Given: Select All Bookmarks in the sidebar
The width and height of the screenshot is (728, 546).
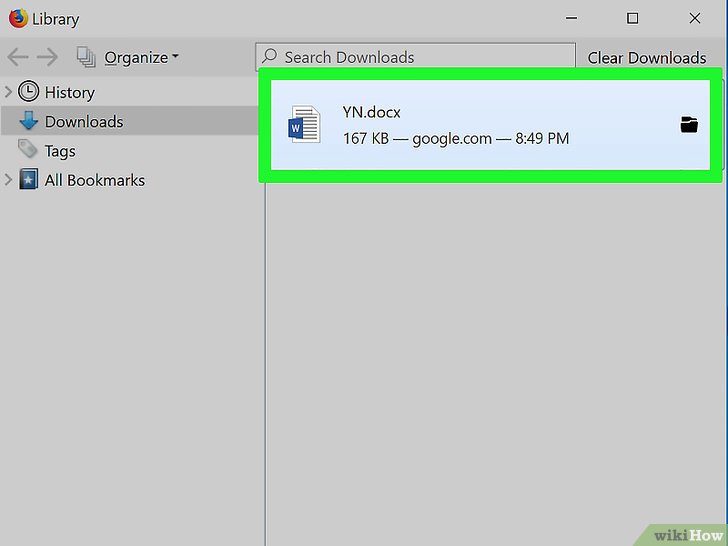Looking at the screenshot, I should click(95, 180).
